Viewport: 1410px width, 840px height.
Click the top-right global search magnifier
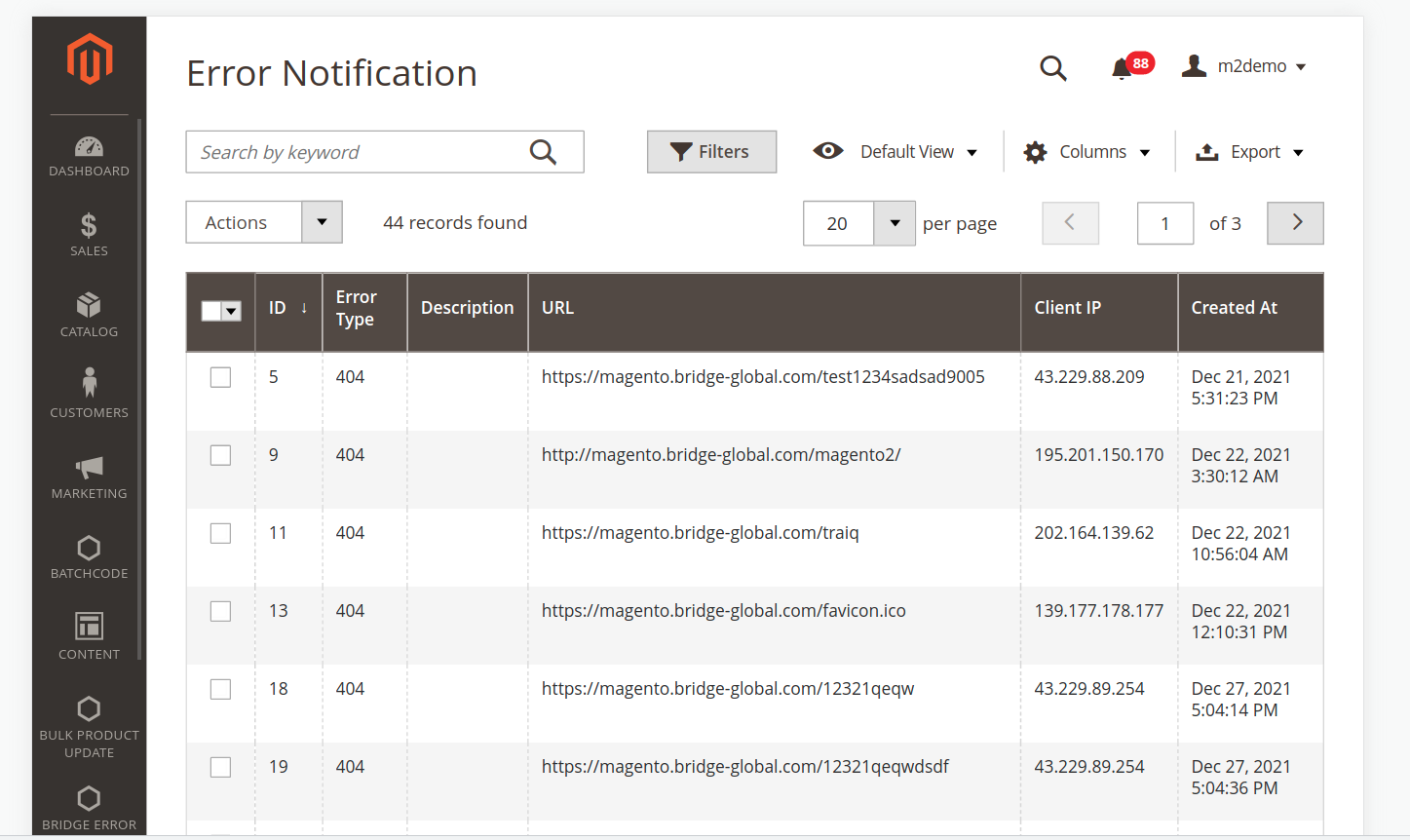point(1052,67)
